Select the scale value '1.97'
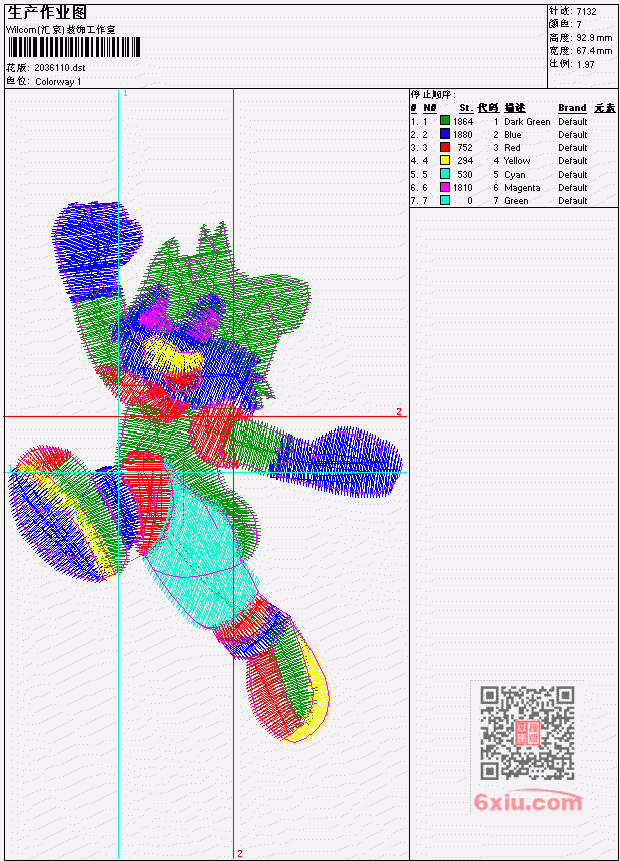Viewport: 620px width, 861px height. tap(585, 64)
